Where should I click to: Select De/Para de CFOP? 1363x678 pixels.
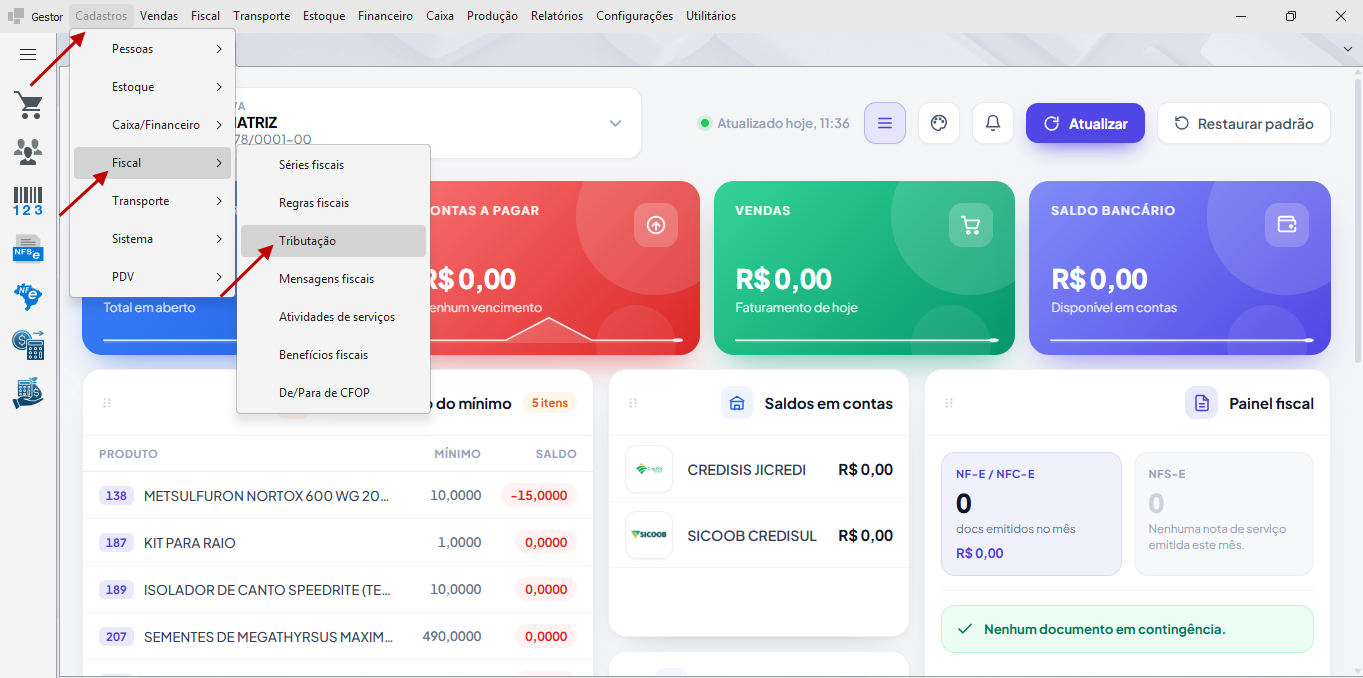pos(333,393)
